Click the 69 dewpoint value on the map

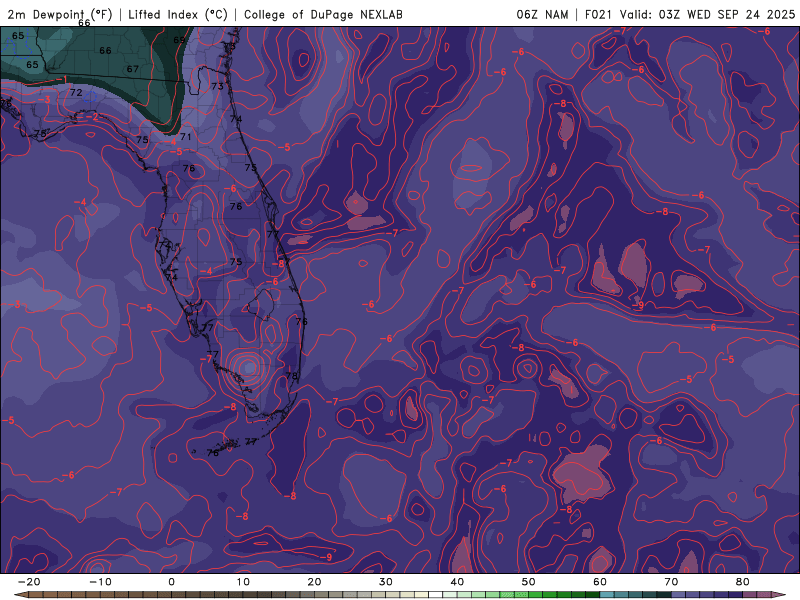click(179, 40)
